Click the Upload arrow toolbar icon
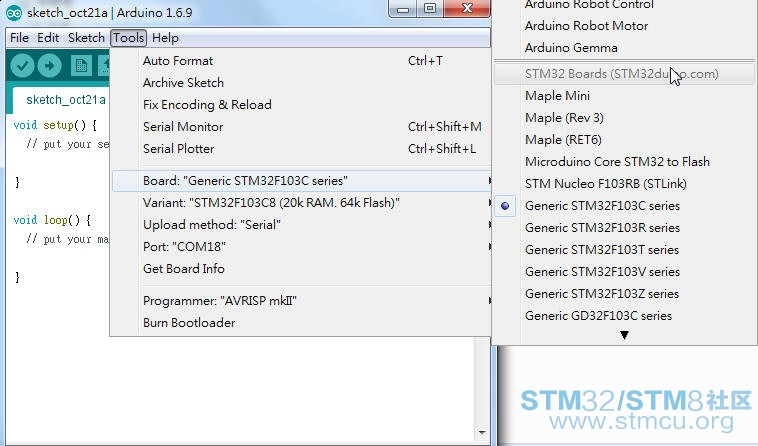Image resolution: width=758 pixels, height=446 pixels. pos(49,66)
